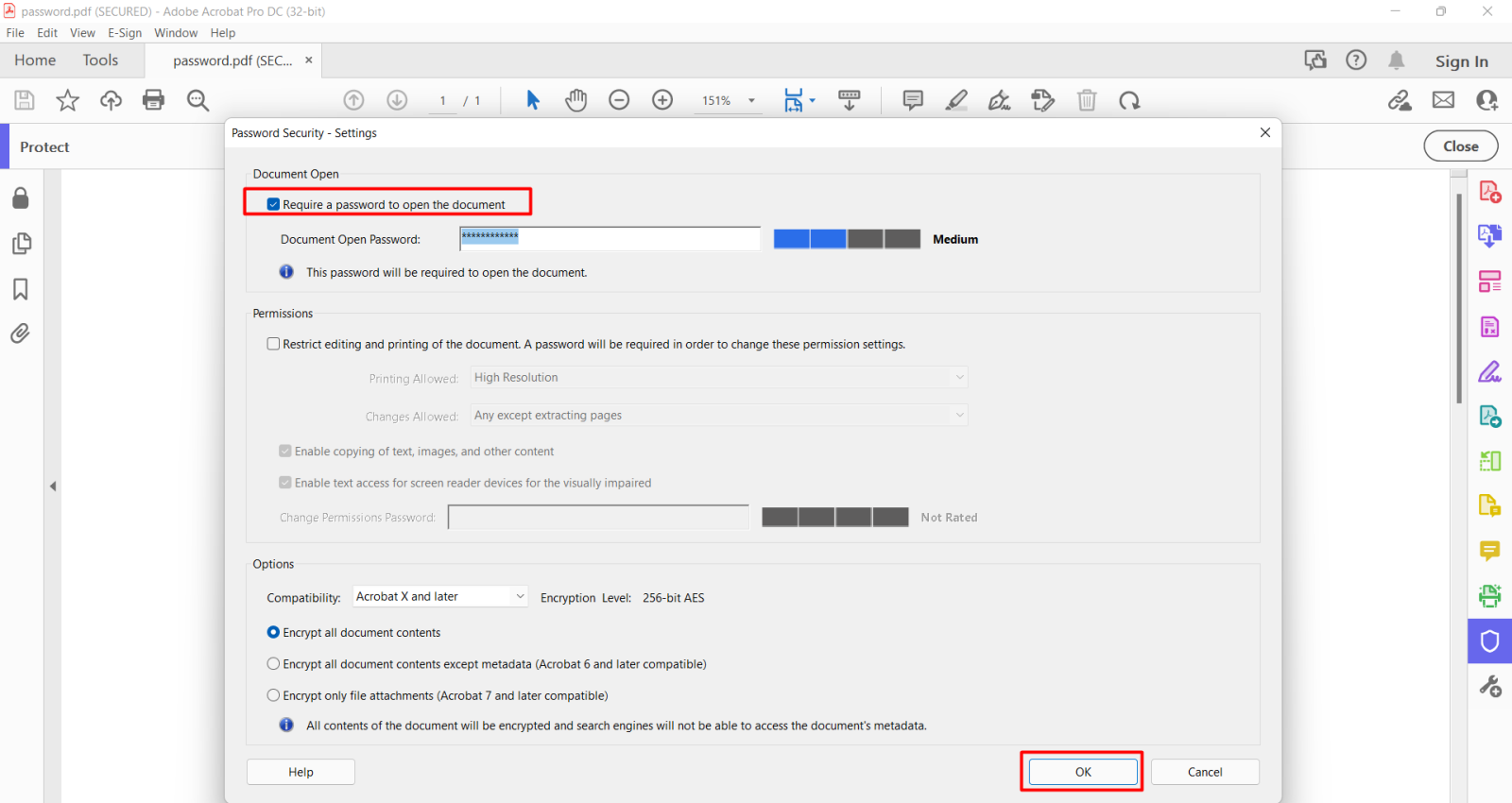This screenshot has height=803, width=1512.
Task: Open notifications bell icon
Action: point(1396,60)
